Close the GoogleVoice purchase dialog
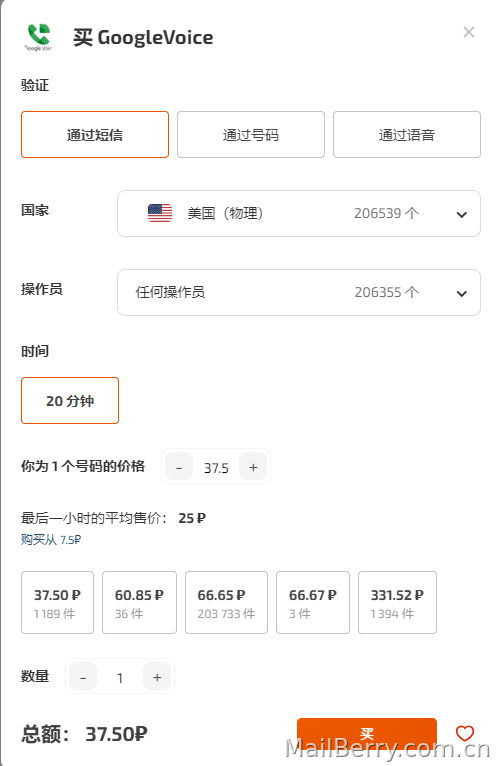497x766 pixels. tap(469, 32)
